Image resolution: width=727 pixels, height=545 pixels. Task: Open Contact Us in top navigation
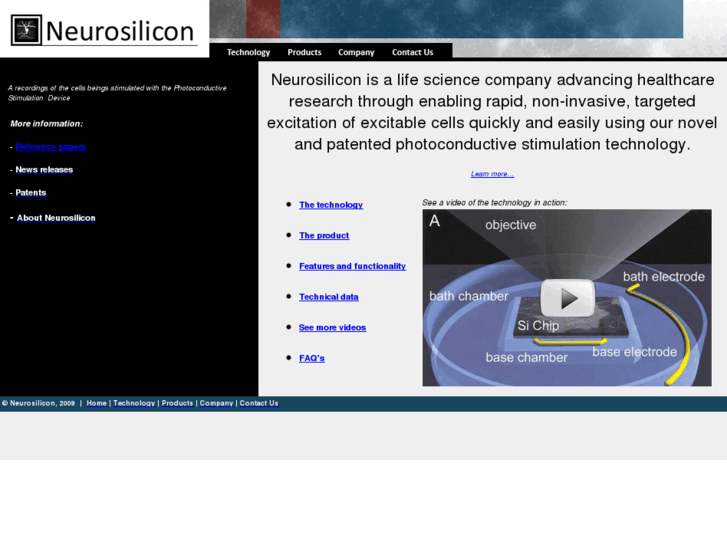pyautogui.click(x=413, y=52)
